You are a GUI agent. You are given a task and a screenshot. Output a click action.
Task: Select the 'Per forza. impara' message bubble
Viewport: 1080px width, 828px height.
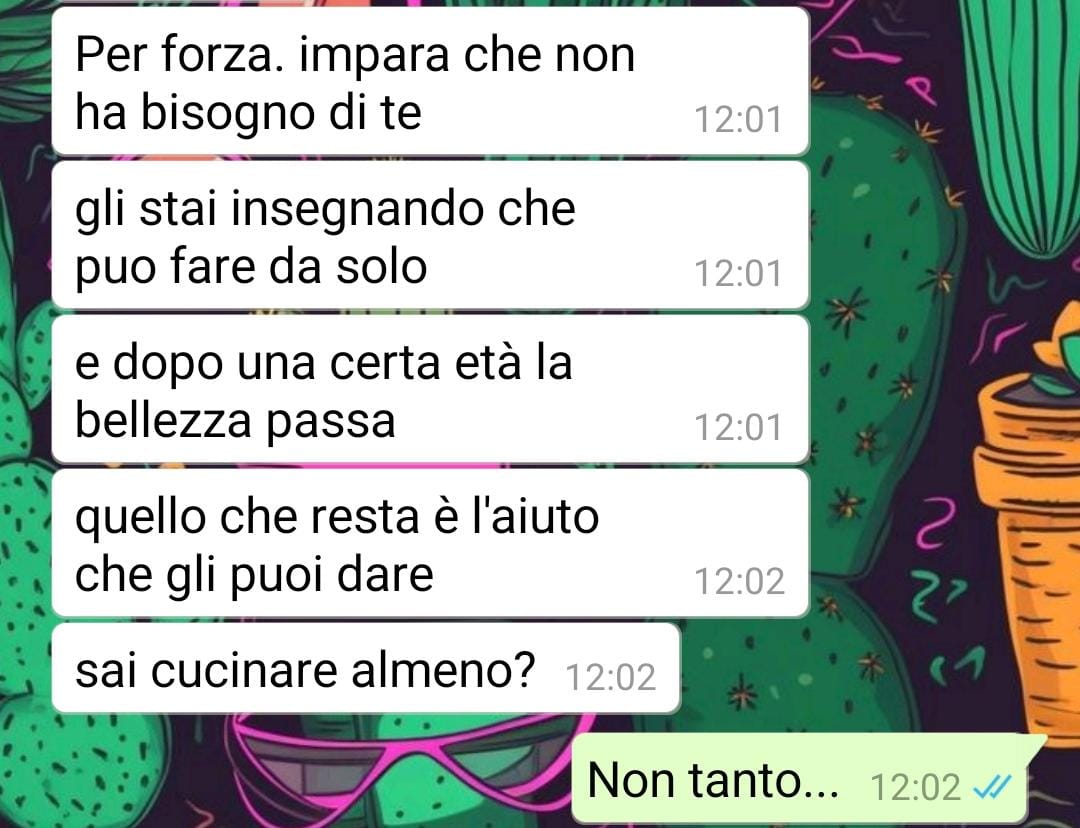[430, 81]
